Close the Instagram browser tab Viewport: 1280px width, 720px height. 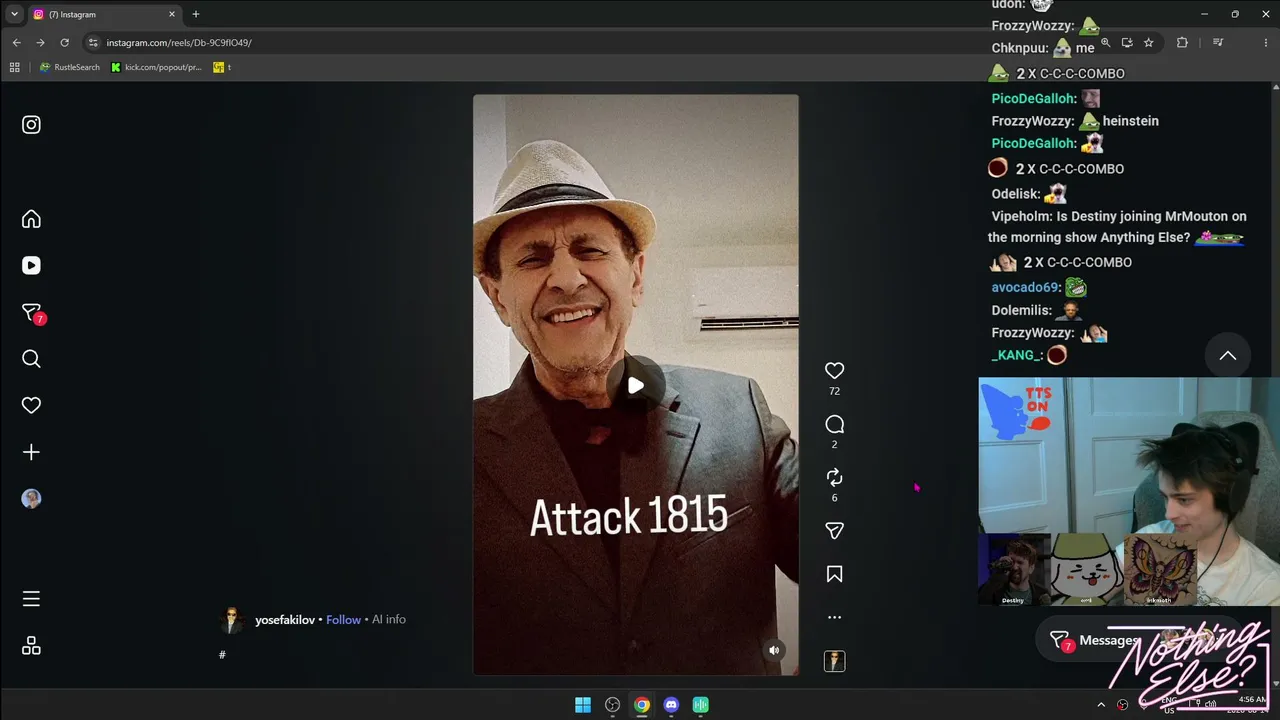(x=172, y=14)
